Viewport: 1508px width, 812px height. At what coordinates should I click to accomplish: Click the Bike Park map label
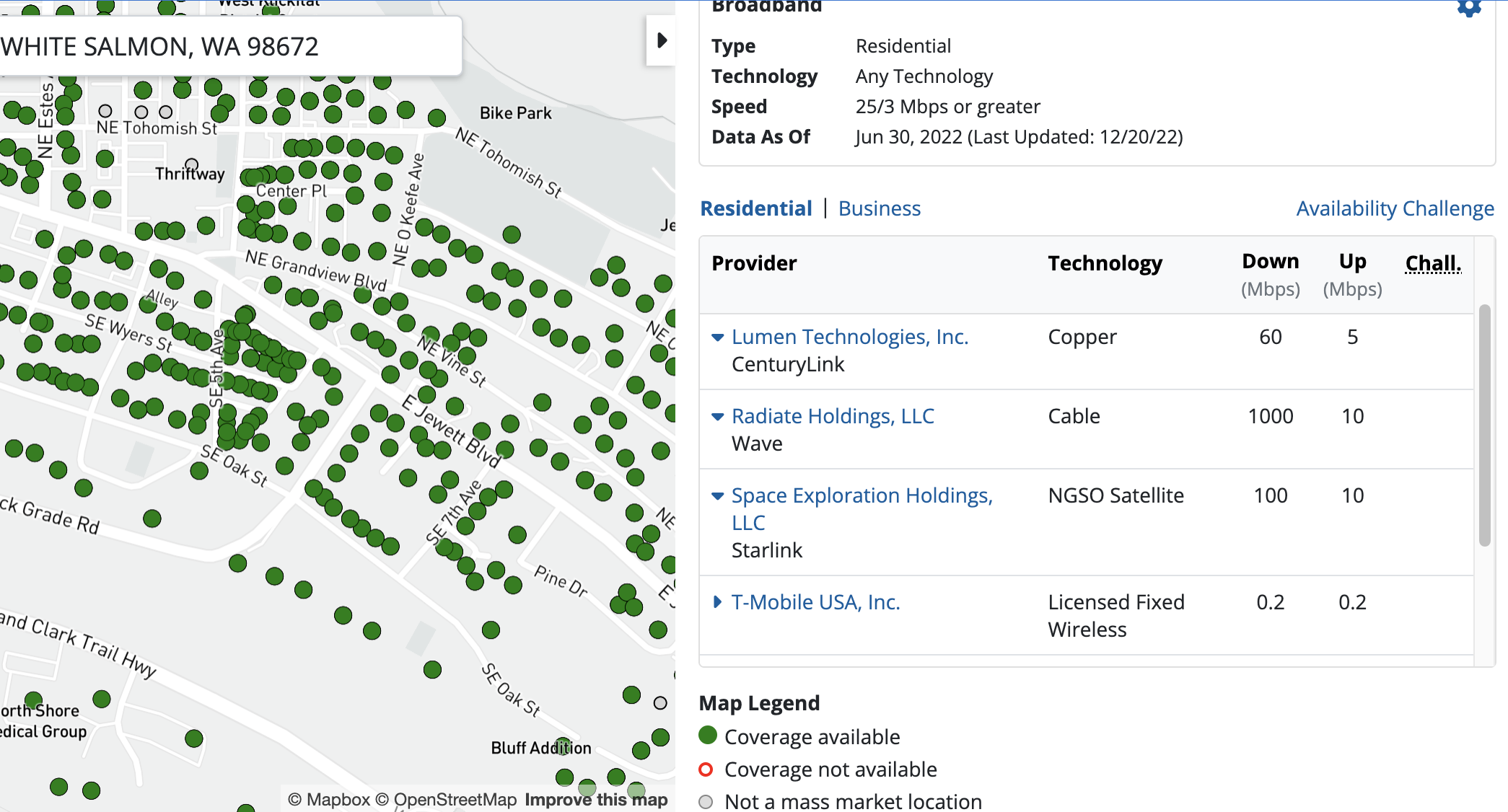(516, 113)
